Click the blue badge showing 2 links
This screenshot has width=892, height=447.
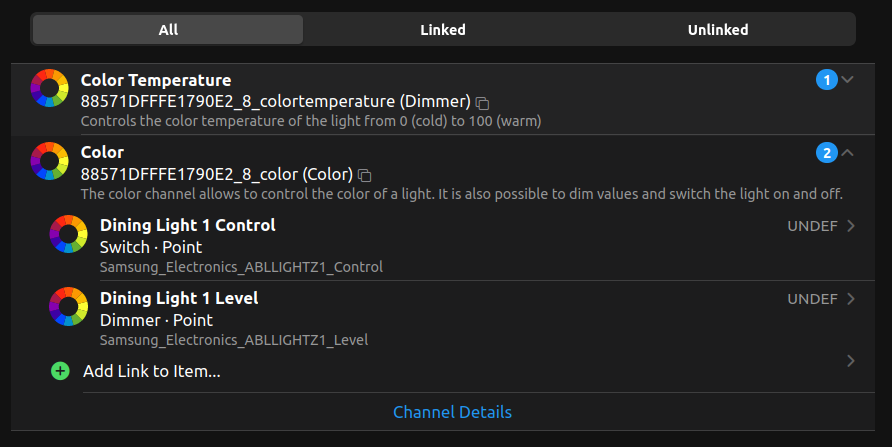point(826,153)
